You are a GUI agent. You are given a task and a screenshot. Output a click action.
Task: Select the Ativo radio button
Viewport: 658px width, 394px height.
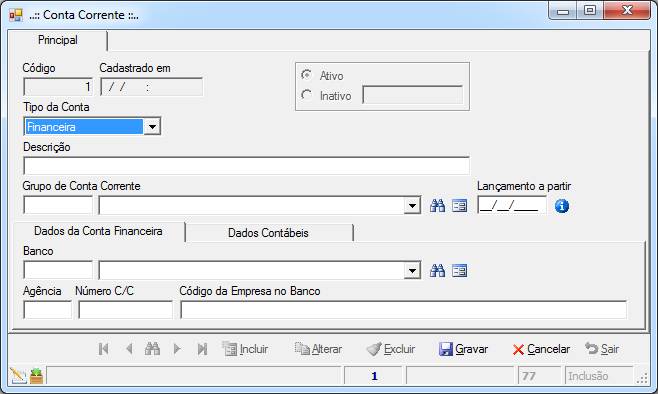(307, 75)
